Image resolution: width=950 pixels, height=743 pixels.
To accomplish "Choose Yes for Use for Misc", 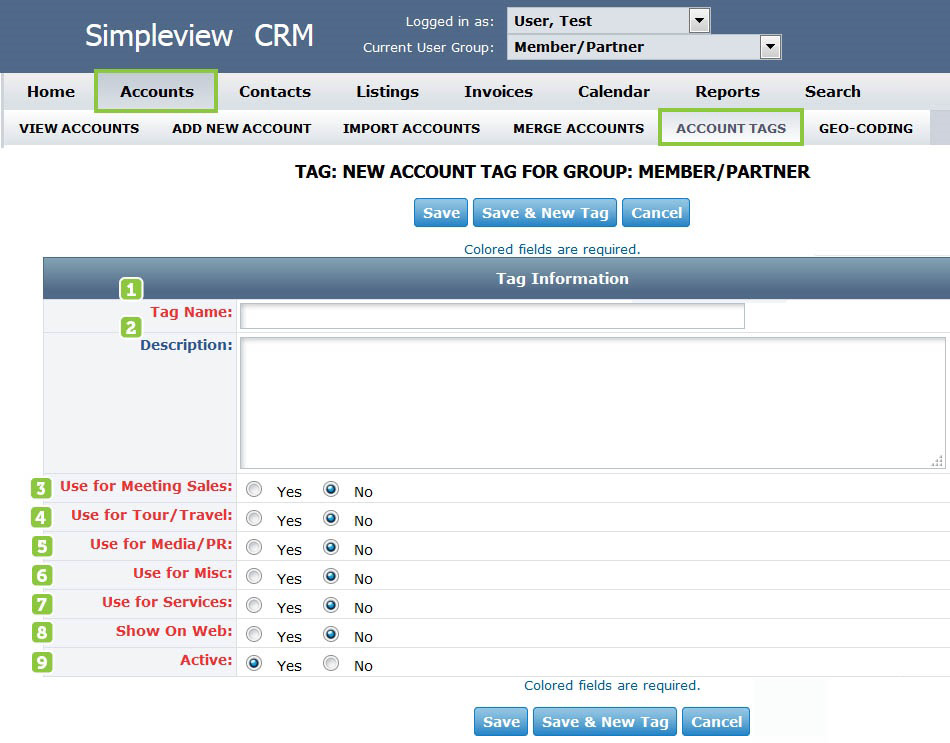I will pyautogui.click(x=254, y=576).
